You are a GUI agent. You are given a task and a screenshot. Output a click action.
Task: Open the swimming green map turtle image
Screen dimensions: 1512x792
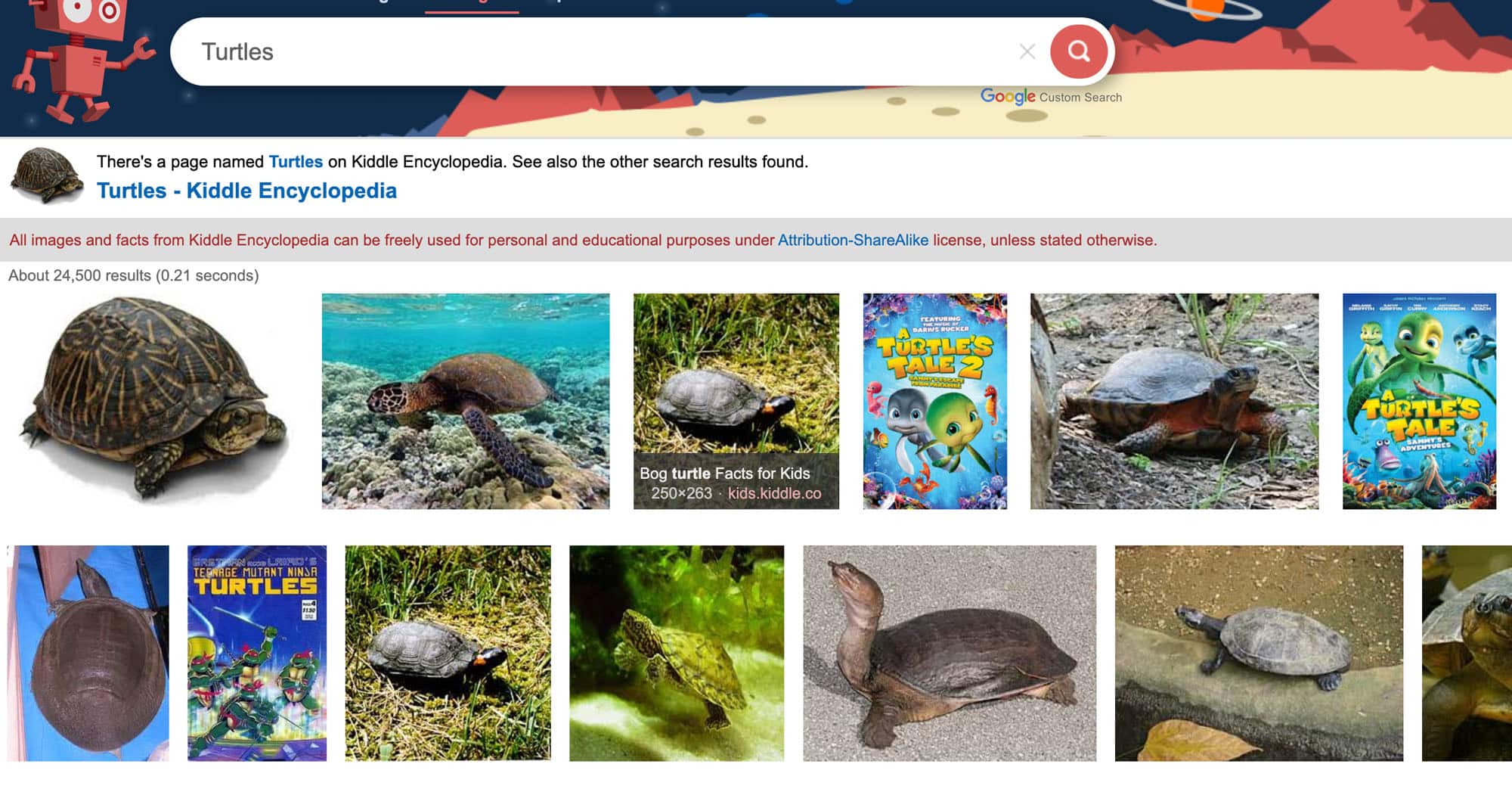tap(677, 653)
